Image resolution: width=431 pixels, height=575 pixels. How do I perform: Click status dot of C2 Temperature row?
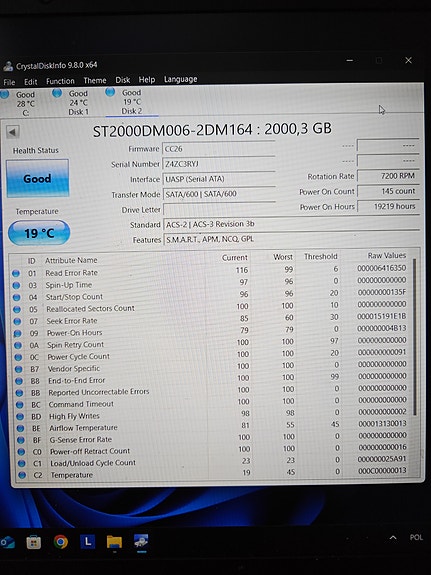click(x=22, y=475)
